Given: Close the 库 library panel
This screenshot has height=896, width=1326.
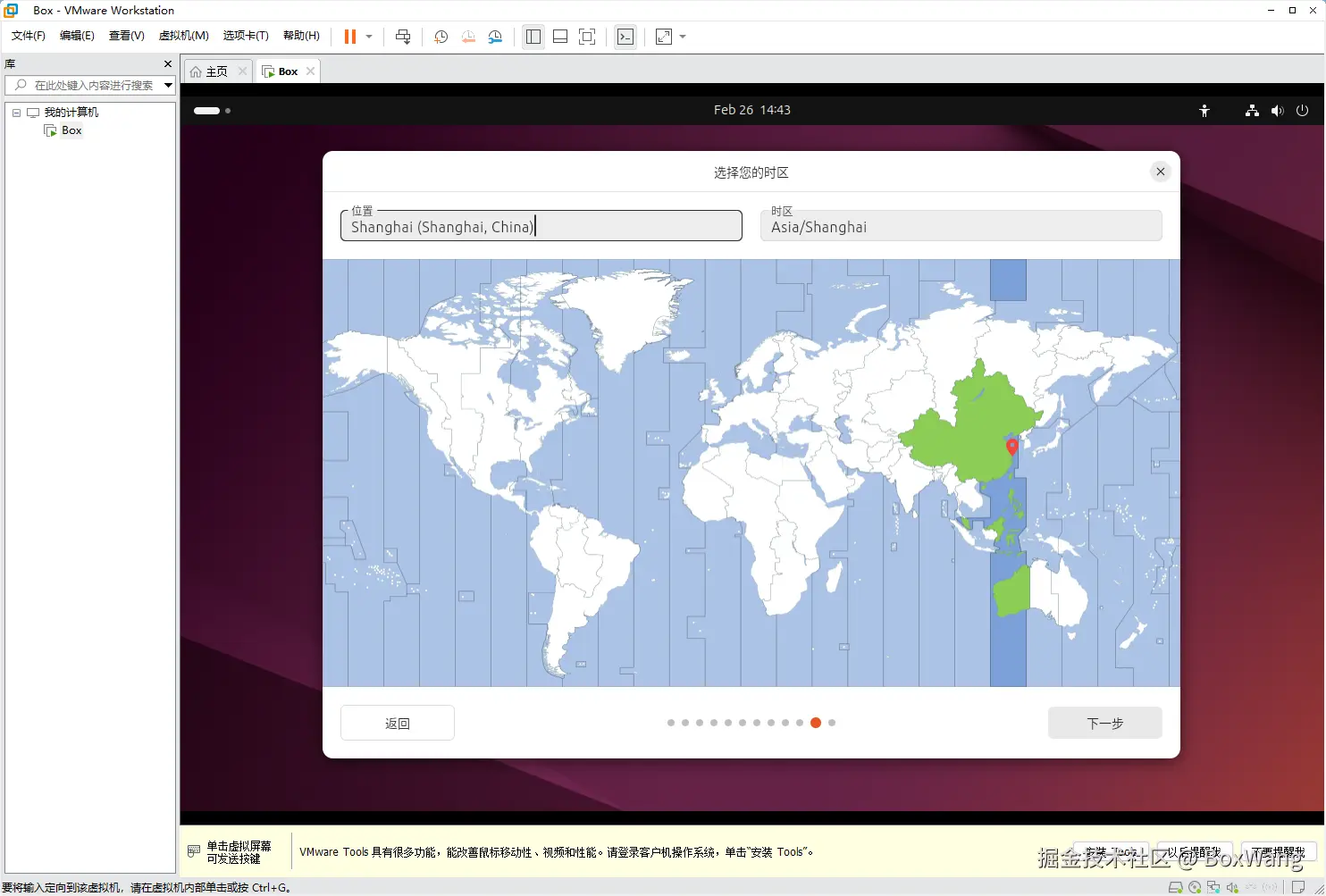Looking at the screenshot, I should click(167, 64).
